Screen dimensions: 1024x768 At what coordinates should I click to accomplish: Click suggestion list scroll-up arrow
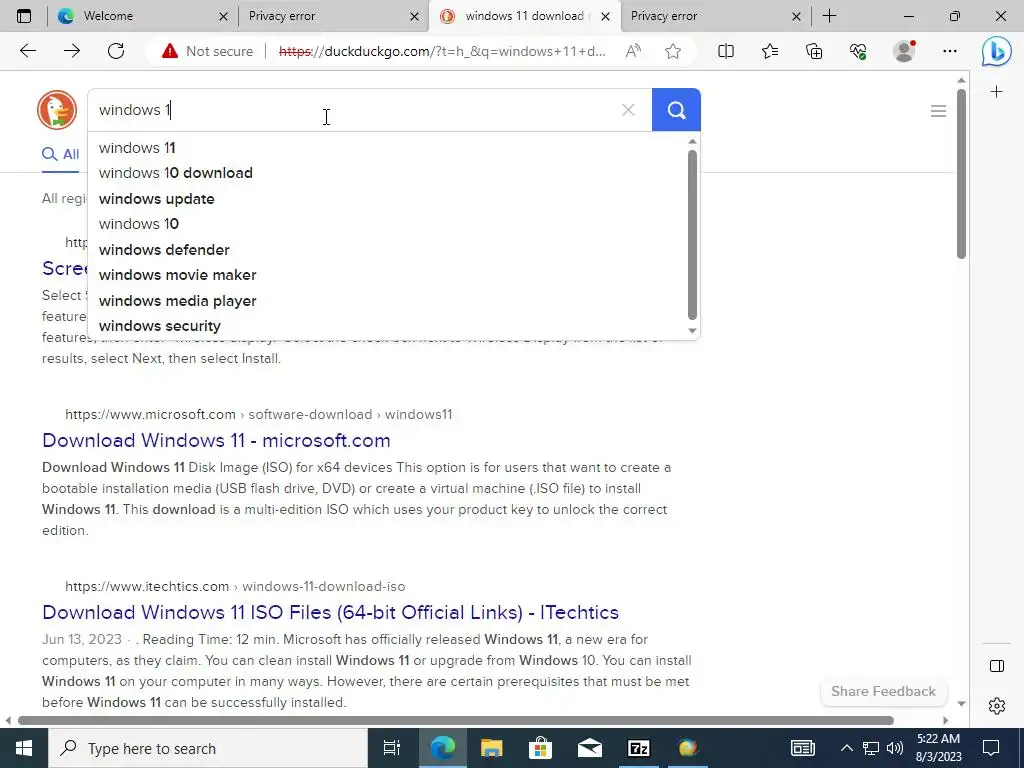point(692,142)
